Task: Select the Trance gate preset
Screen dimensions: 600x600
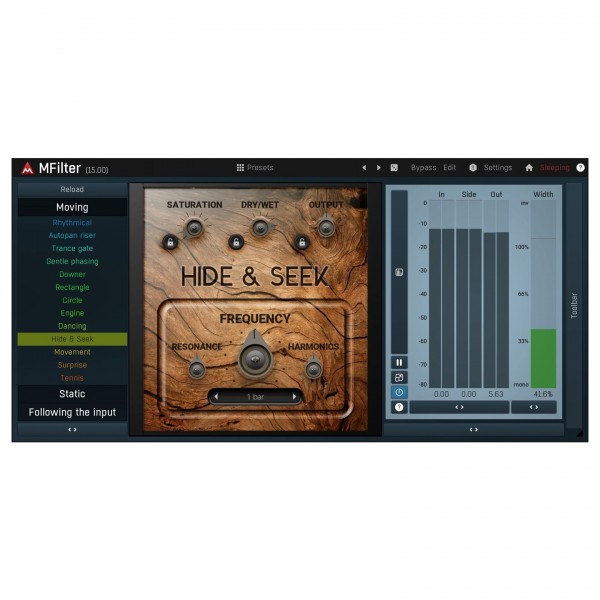Action: (72, 248)
